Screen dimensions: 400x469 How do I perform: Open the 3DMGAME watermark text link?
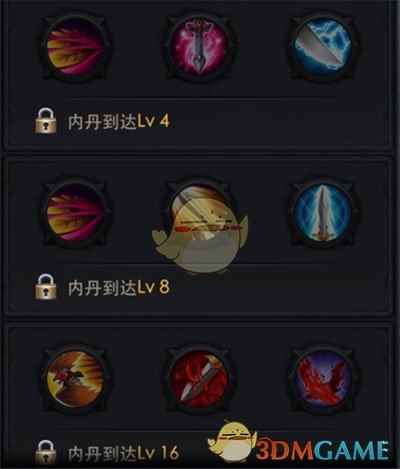coord(323,450)
